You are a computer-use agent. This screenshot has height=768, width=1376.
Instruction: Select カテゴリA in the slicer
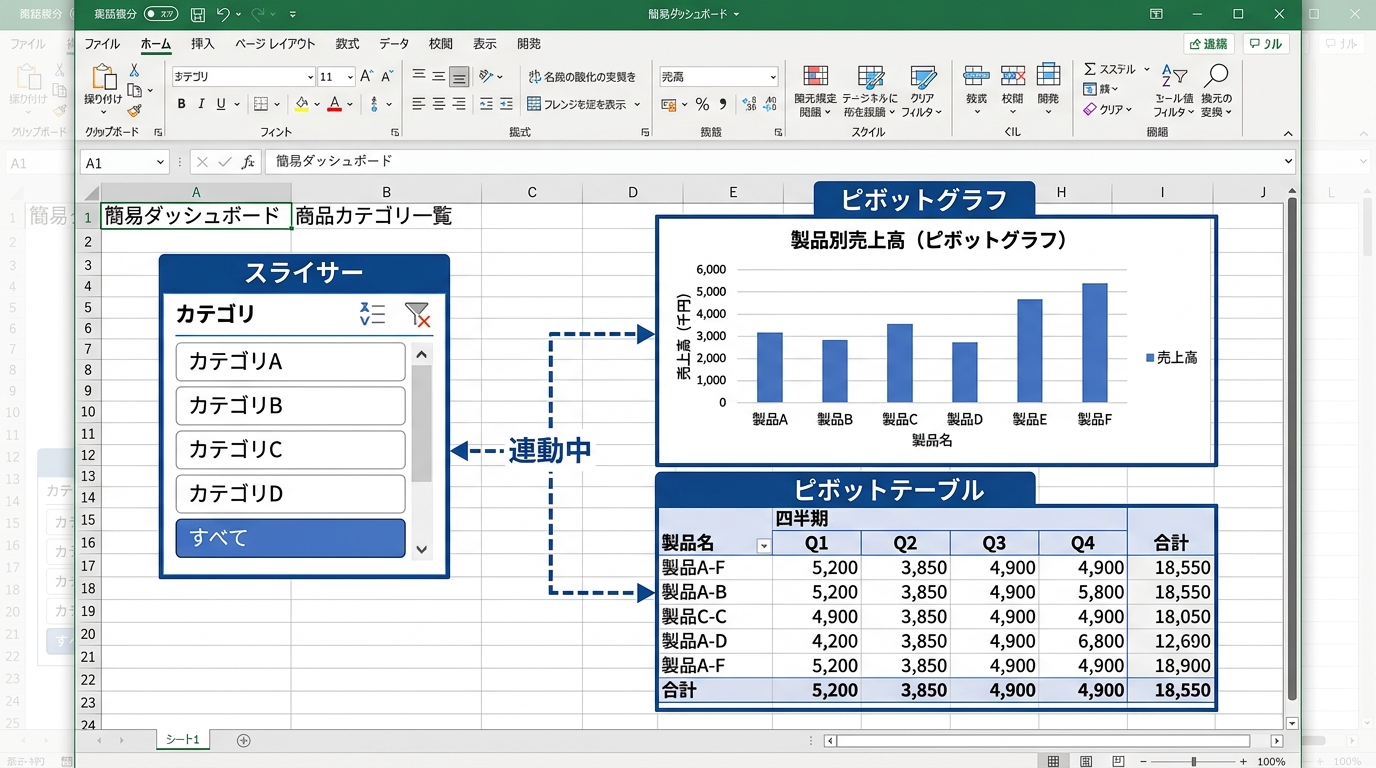point(290,362)
